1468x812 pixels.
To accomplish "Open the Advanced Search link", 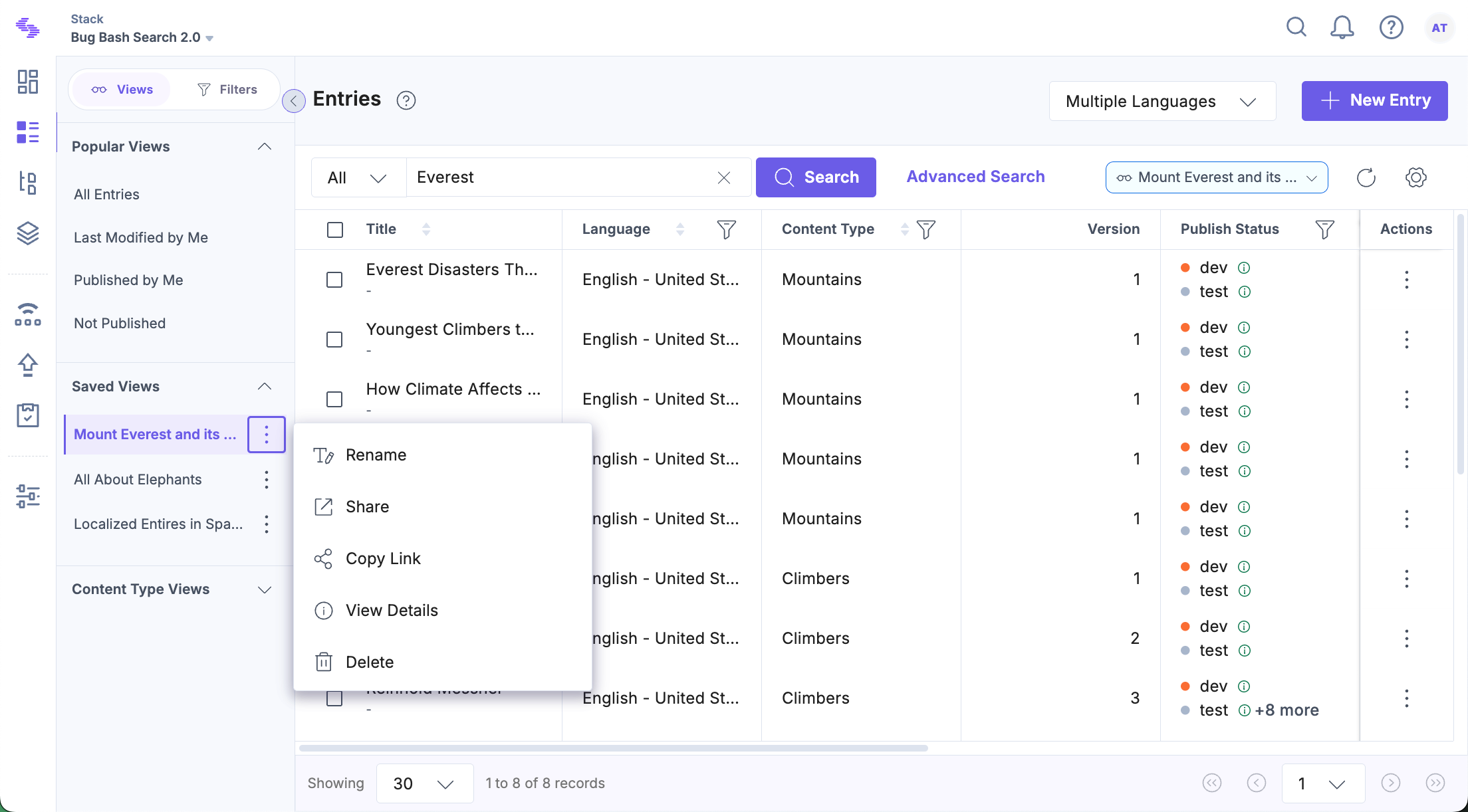I will pos(975,177).
